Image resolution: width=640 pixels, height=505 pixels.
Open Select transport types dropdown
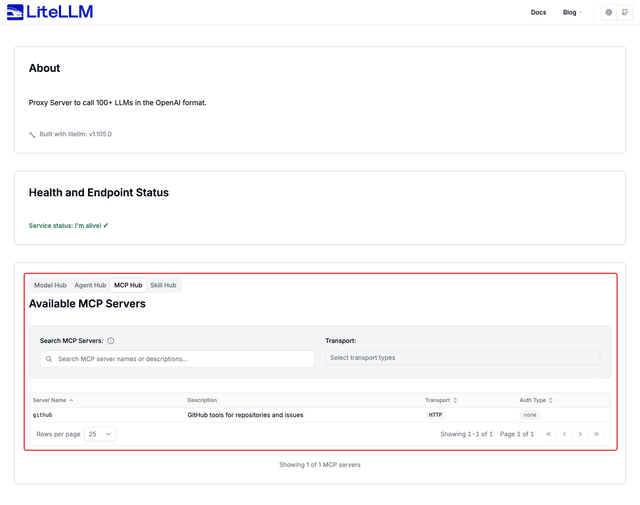(x=462, y=358)
